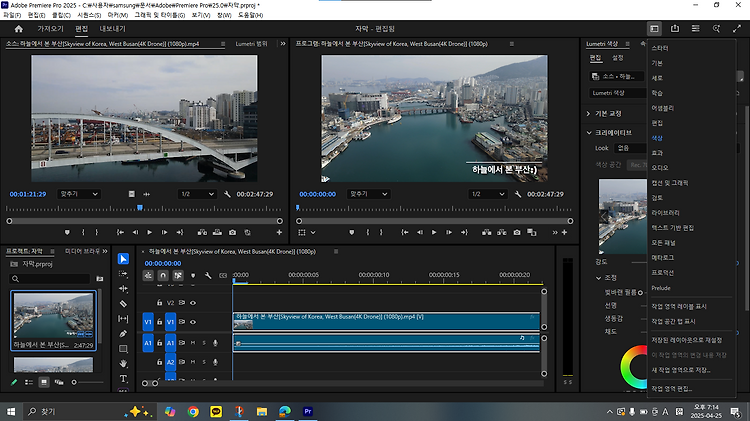
Task: Toggle lock on the V2 track
Action: (x=160, y=302)
